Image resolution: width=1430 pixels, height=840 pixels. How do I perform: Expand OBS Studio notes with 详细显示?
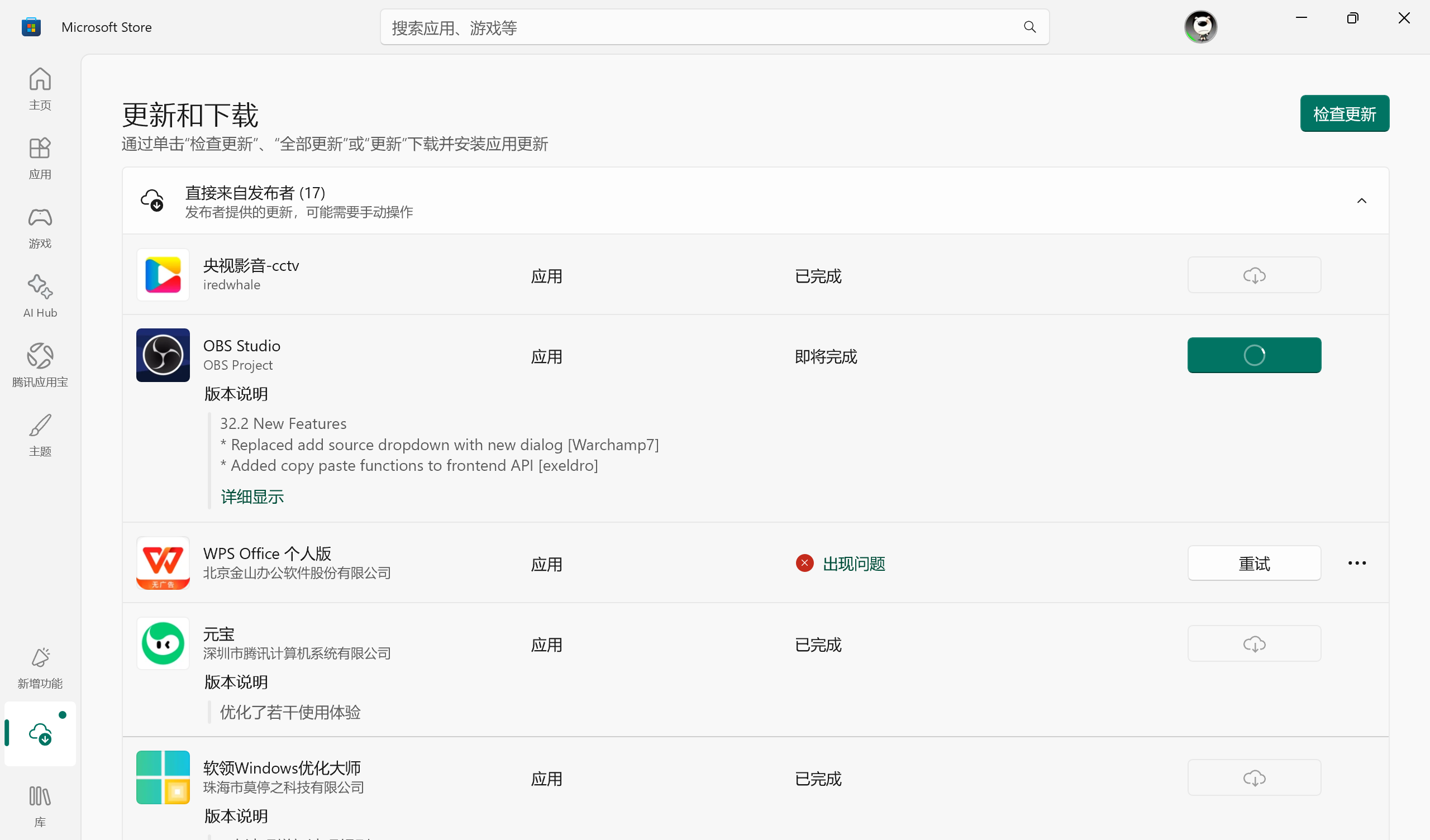252,497
